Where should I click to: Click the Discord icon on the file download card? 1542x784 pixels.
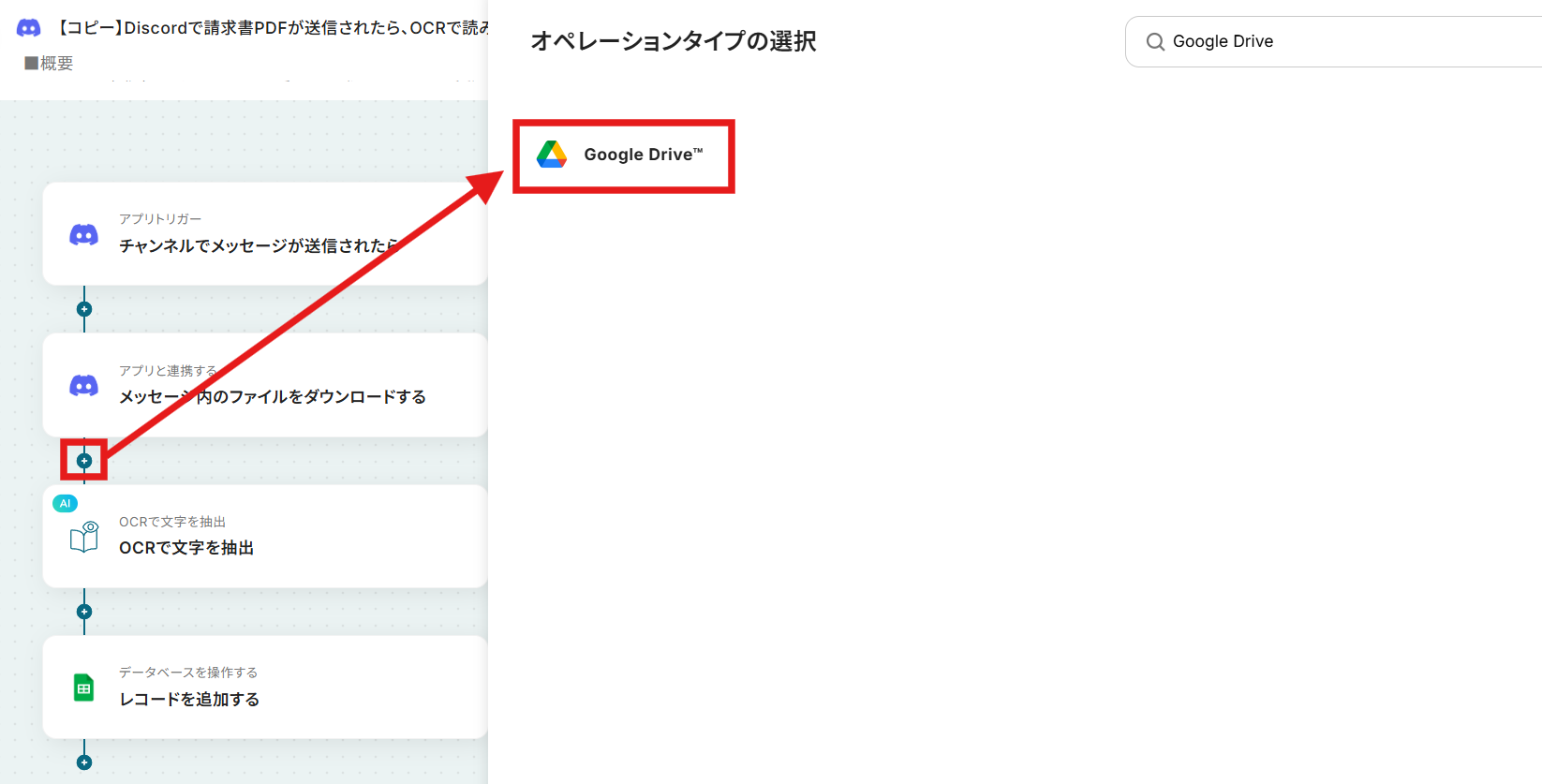click(84, 385)
